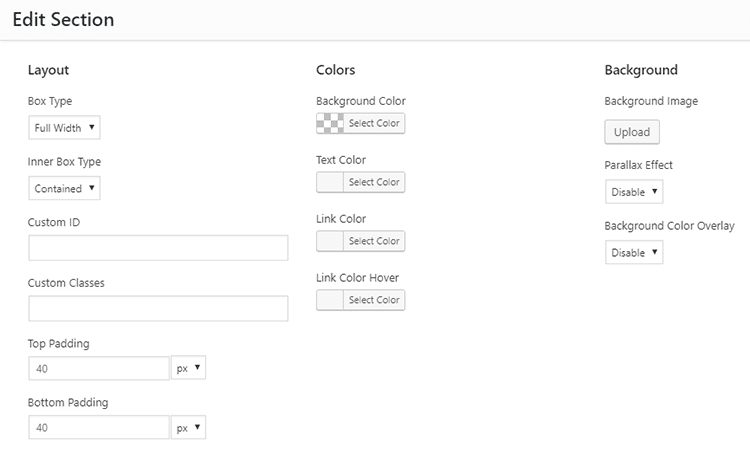Click Select Color for Link Color Hover
750x454 pixels.
(374, 300)
